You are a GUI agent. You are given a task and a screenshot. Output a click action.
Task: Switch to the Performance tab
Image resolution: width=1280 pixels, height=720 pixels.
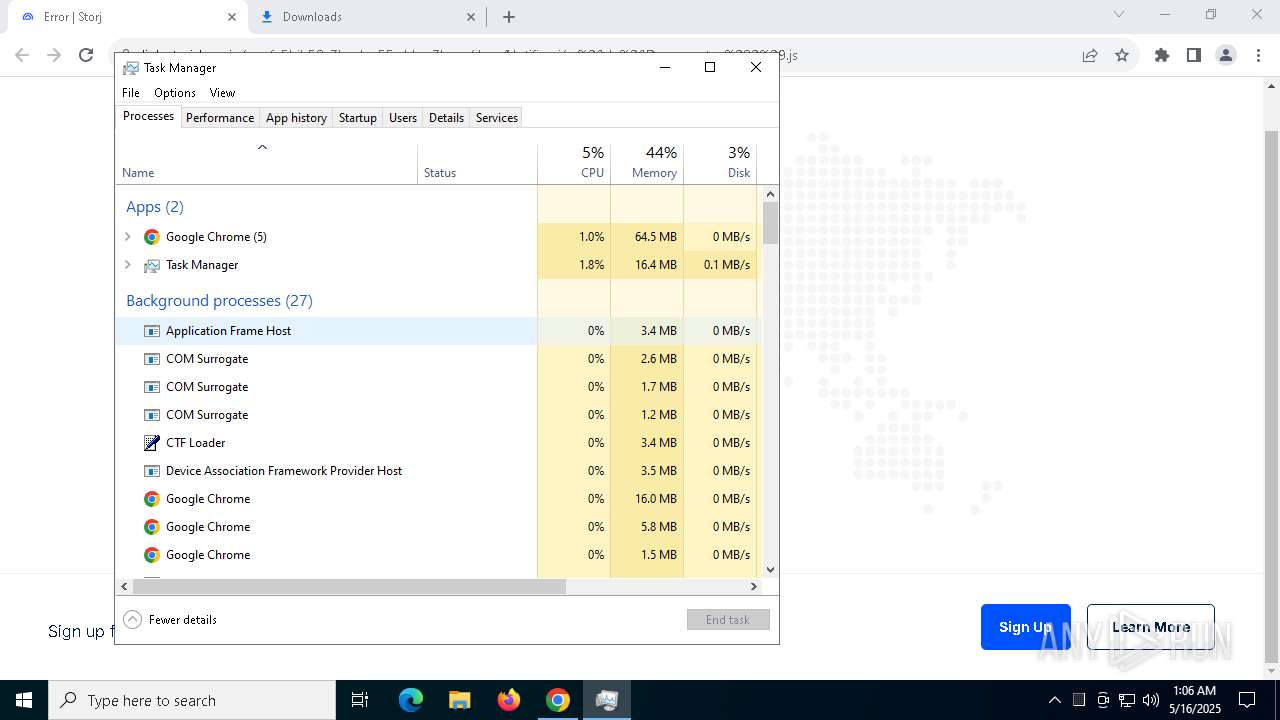tap(220, 118)
